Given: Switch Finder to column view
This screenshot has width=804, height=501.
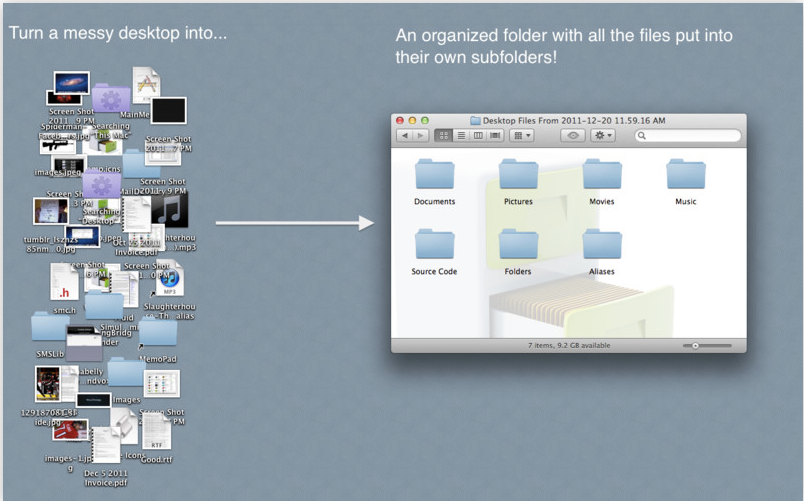Looking at the screenshot, I should click(478, 135).
